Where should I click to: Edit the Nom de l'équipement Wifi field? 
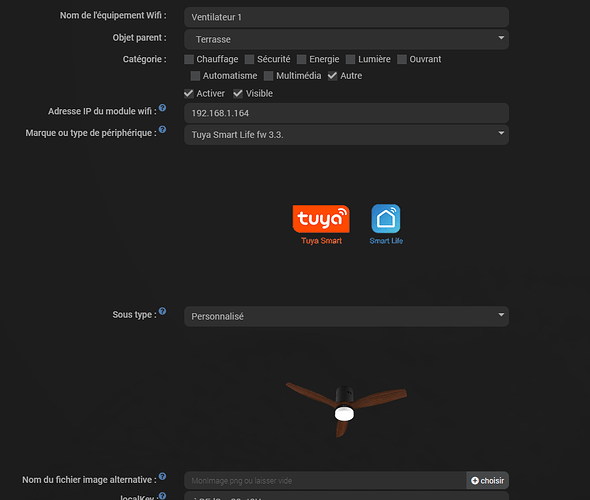pos(347,17)
